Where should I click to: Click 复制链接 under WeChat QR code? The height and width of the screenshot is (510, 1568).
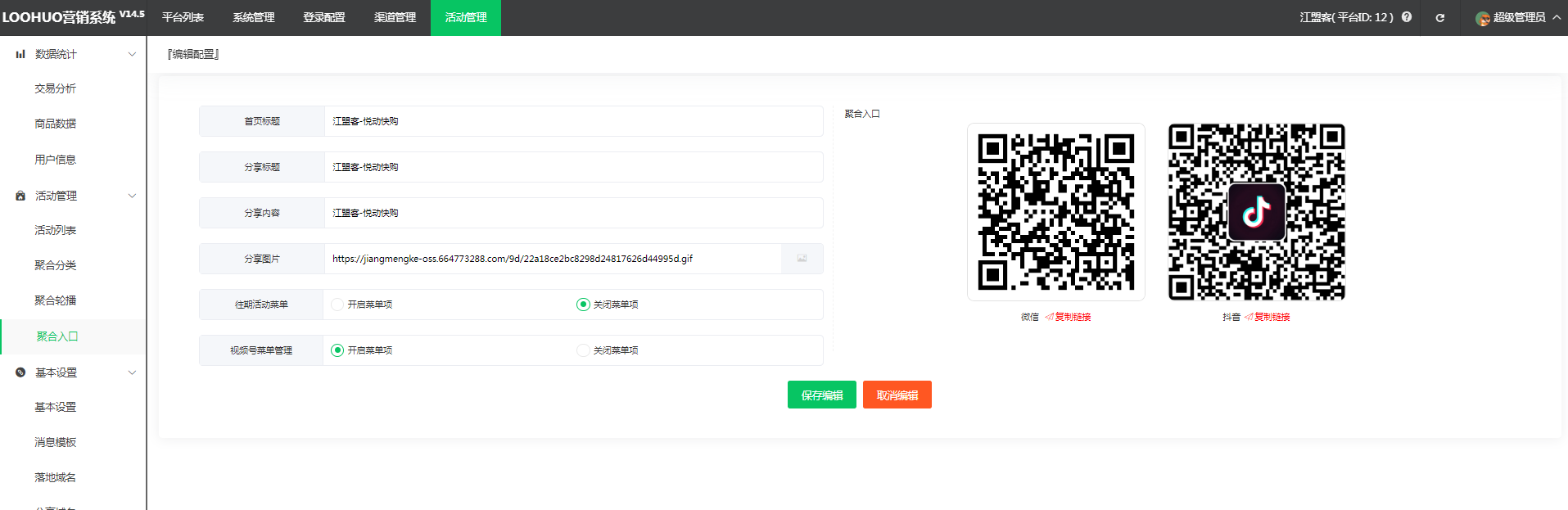point(1073,317)
